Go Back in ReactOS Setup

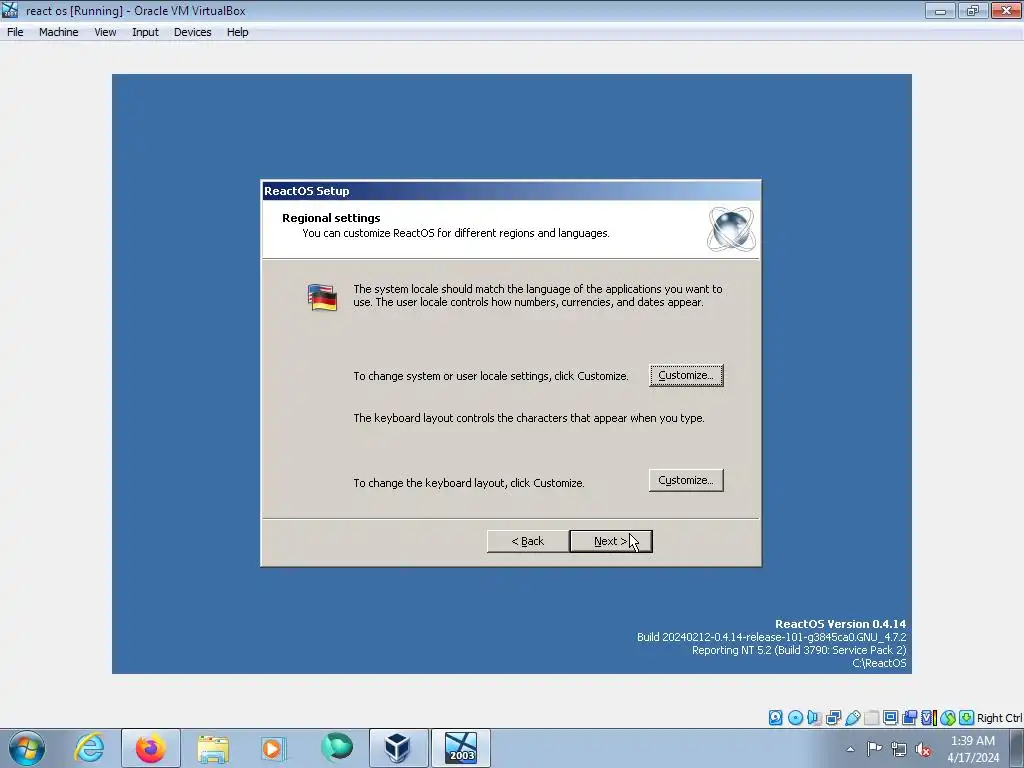(x=528, y=541)
